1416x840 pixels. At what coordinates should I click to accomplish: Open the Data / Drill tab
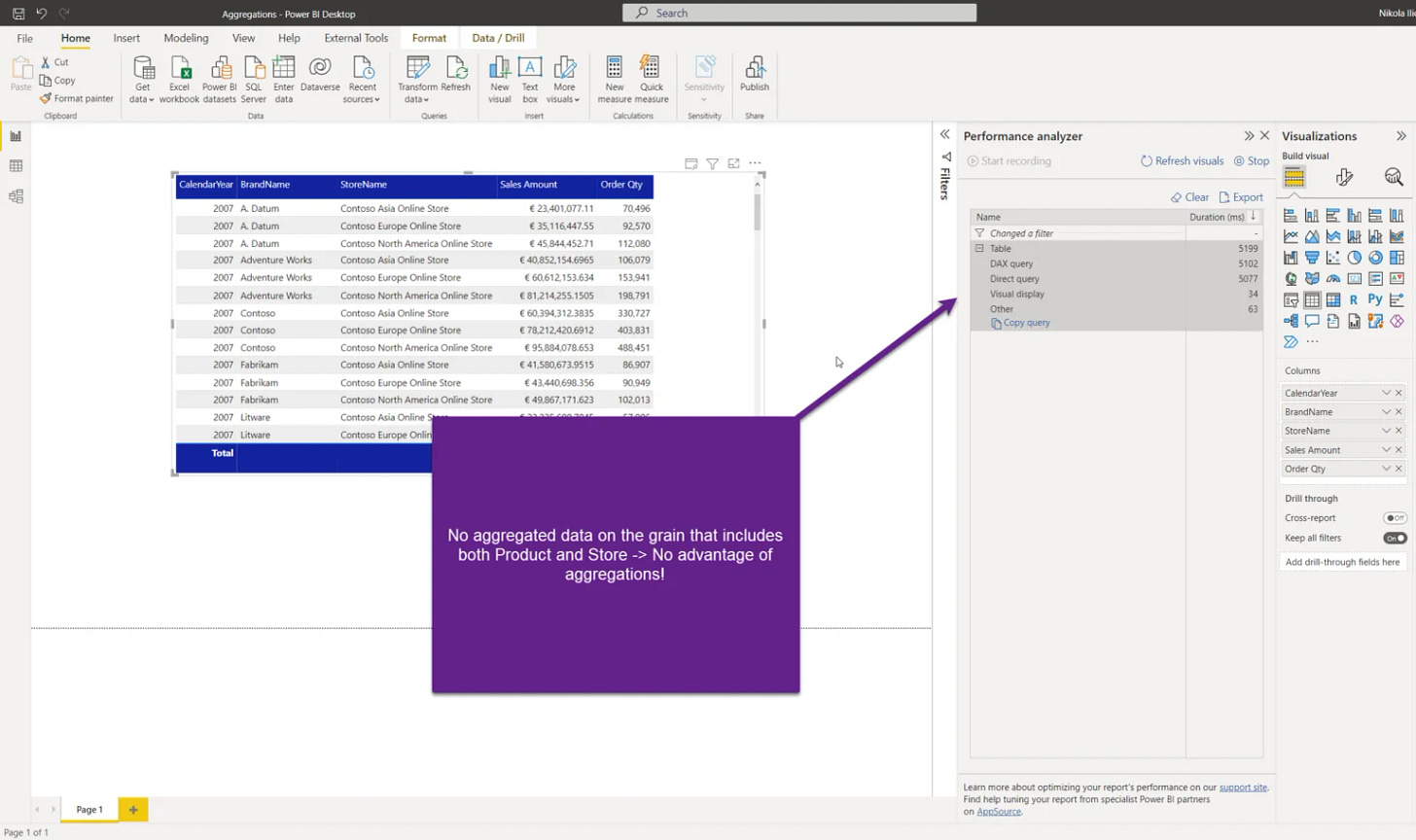tap(498, 38)
